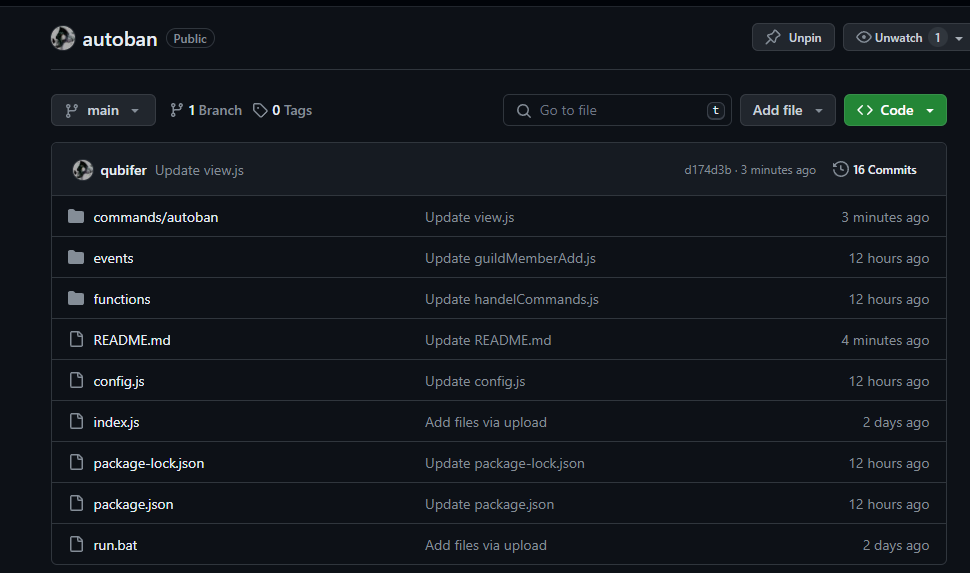This screenshot has width=970, height=573.
Task: Click the run.bat file icon
Action: [76, 545]
